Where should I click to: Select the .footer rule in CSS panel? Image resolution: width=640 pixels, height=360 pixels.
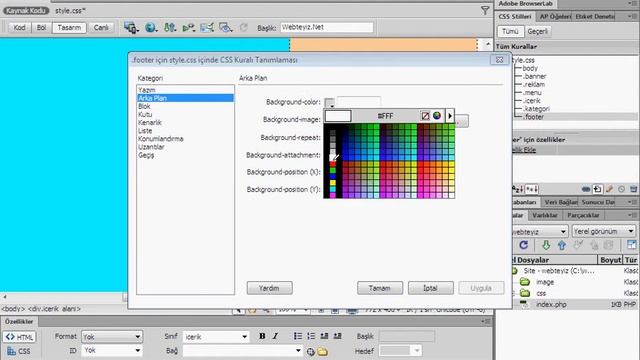click(x=534, y=117)
